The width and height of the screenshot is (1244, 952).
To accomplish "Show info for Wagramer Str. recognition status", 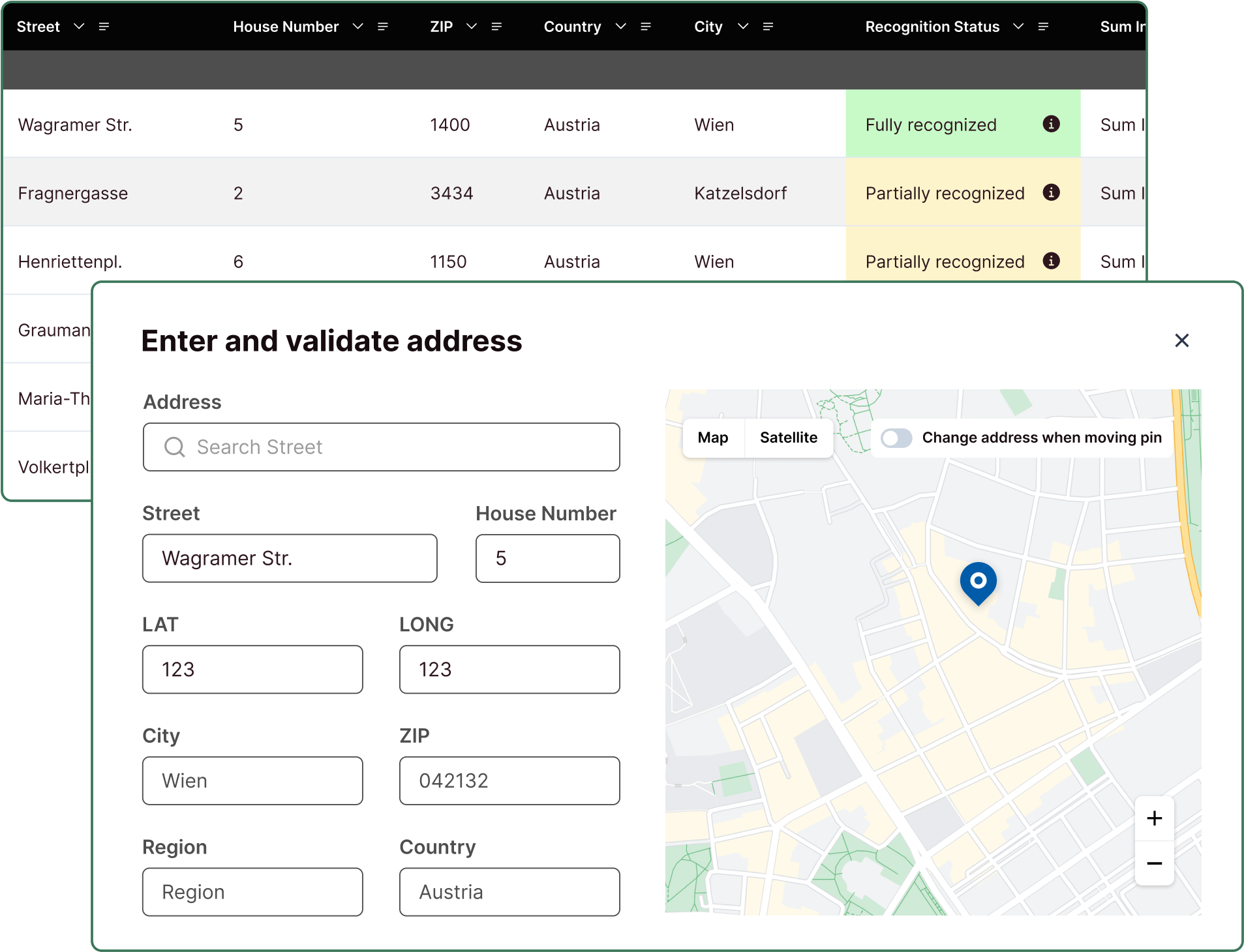I will click(1051, 124).
